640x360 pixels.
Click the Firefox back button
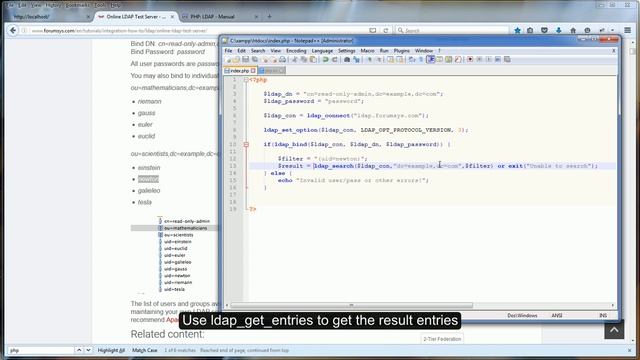point(13,30)
